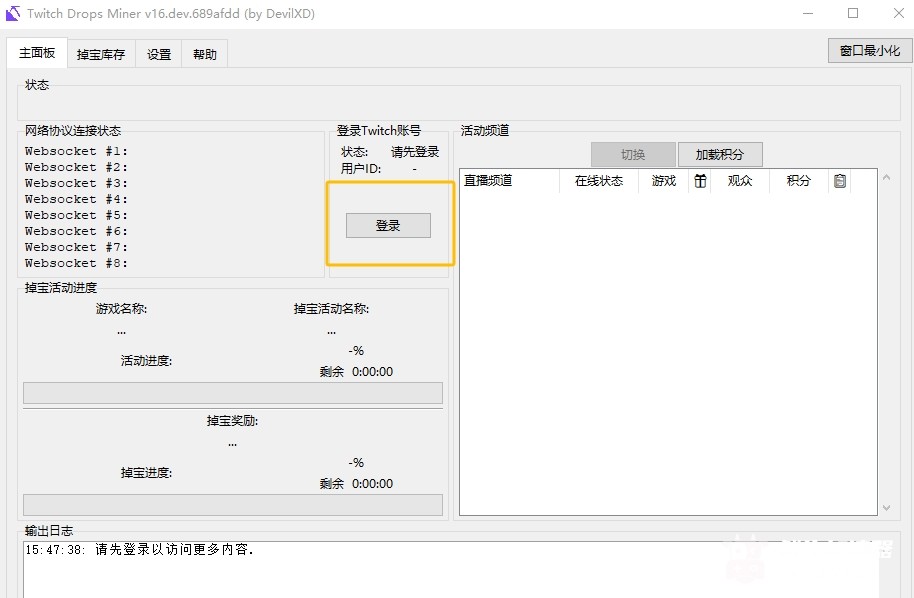Maximize the Twitch Drops Miner window
The width and height of the screenshot is (914, 598).
853,13
